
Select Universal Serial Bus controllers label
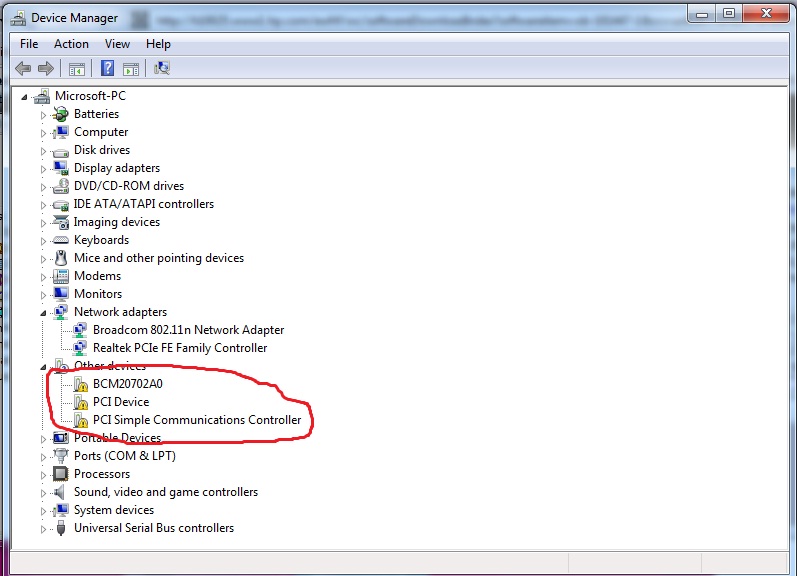[x=154, y=528]
